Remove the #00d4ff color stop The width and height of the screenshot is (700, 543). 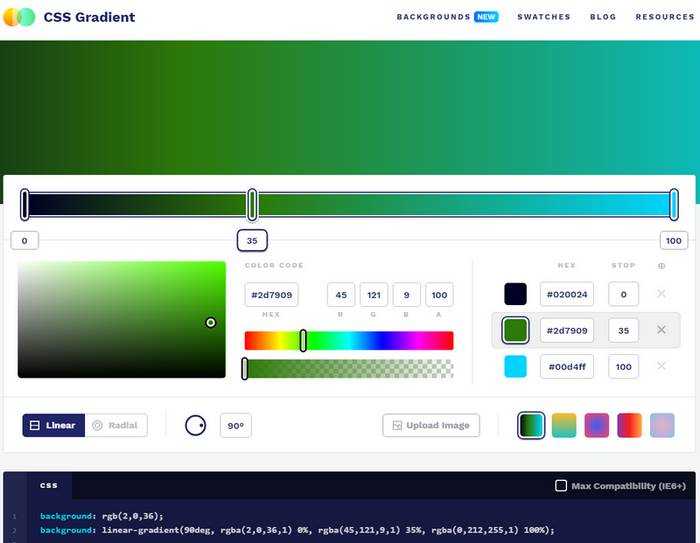[661, 366]
